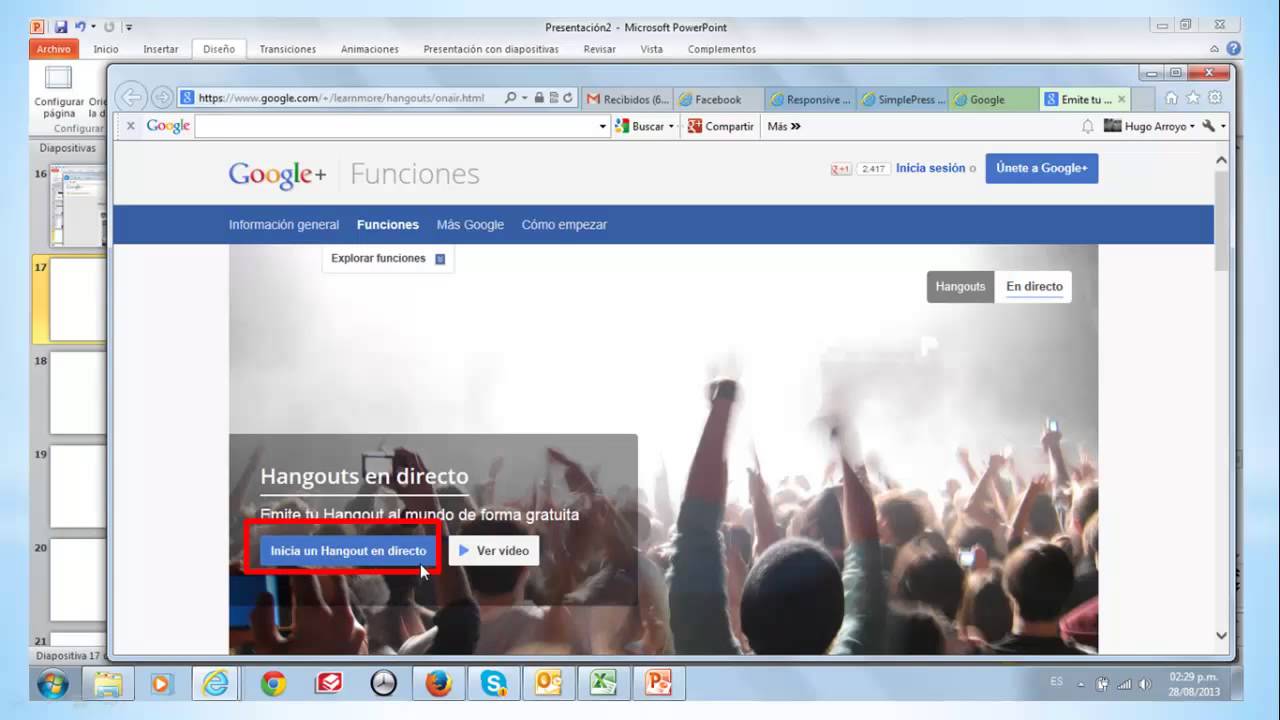Open Excel from the taskbar

click(603, 683)
